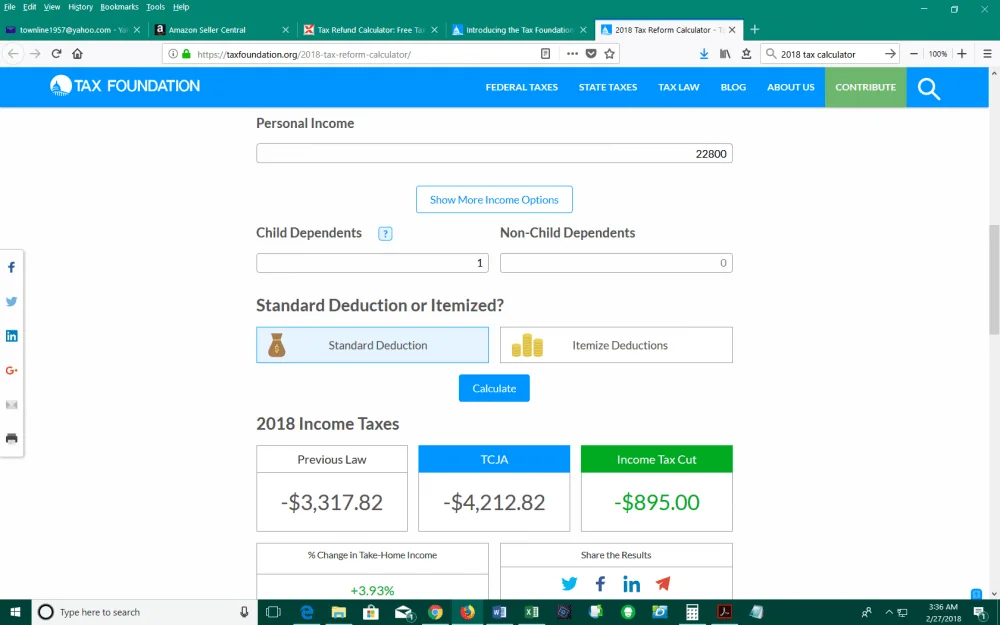Open the Tools menu
This screenshot has width=1000, height=625.
click(x=156, y=7)
